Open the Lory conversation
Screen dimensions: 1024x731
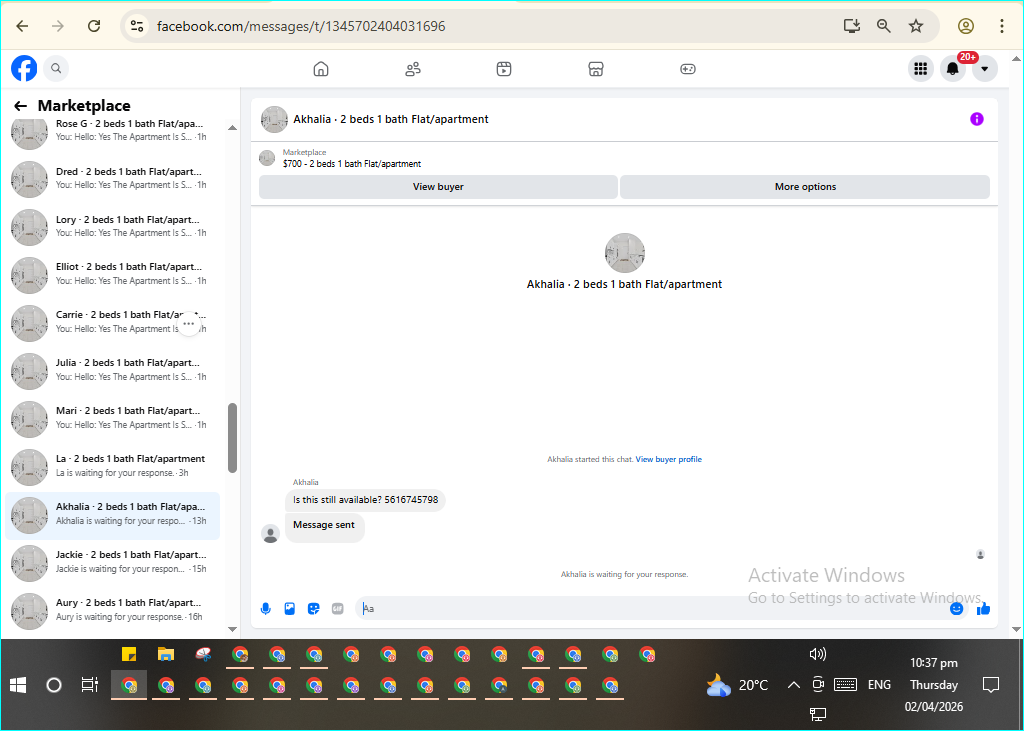112,226
